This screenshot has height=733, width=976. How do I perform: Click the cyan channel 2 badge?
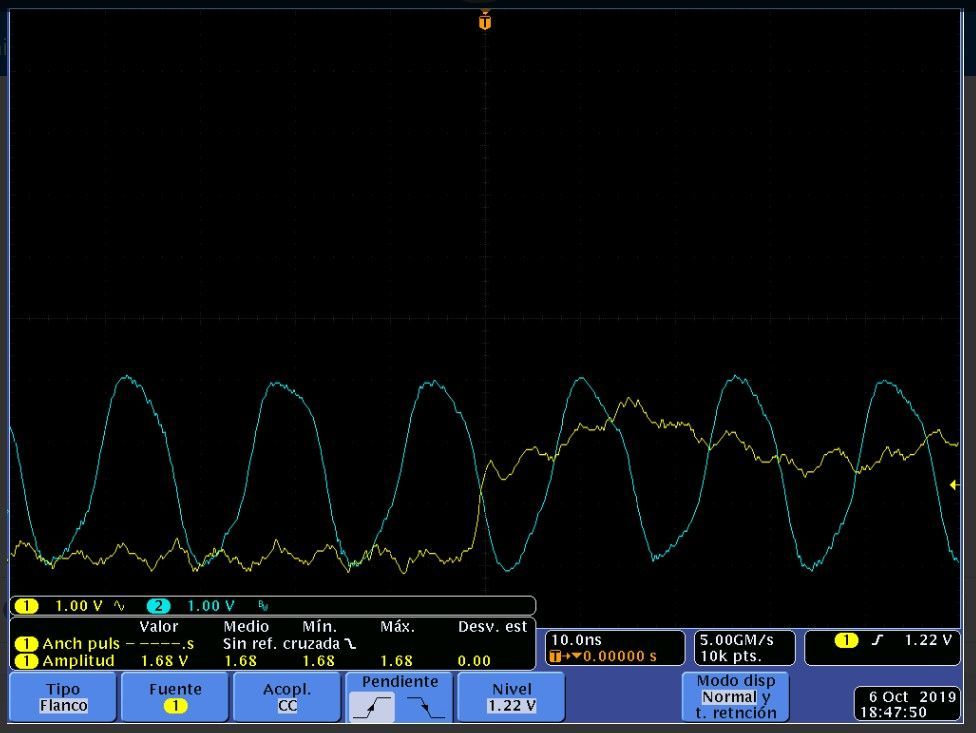click(x=159, y=606)
